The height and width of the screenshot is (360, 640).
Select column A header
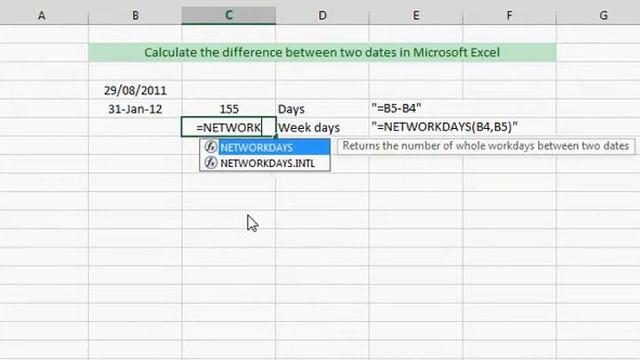(x=42, y=16)
